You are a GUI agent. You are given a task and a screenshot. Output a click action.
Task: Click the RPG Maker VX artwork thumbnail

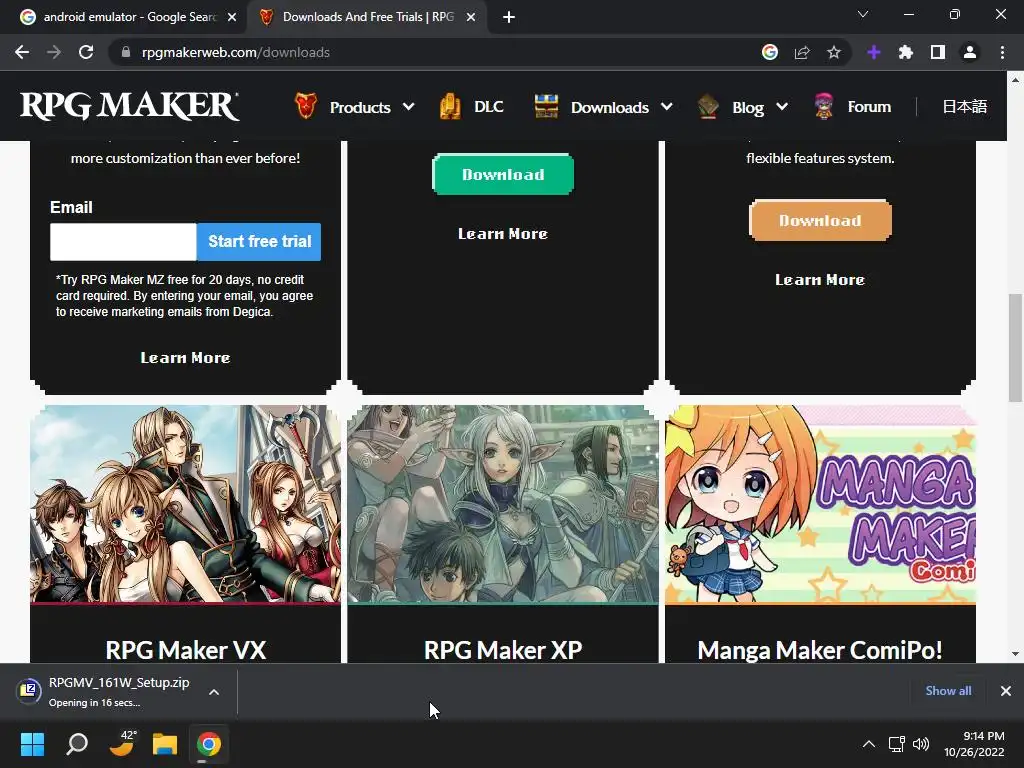[185, 504]
